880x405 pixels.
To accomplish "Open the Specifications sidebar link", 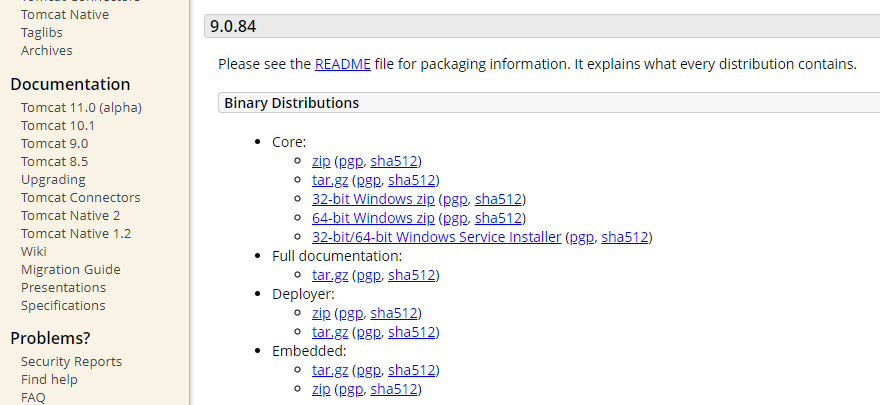I will coord(63,305).
